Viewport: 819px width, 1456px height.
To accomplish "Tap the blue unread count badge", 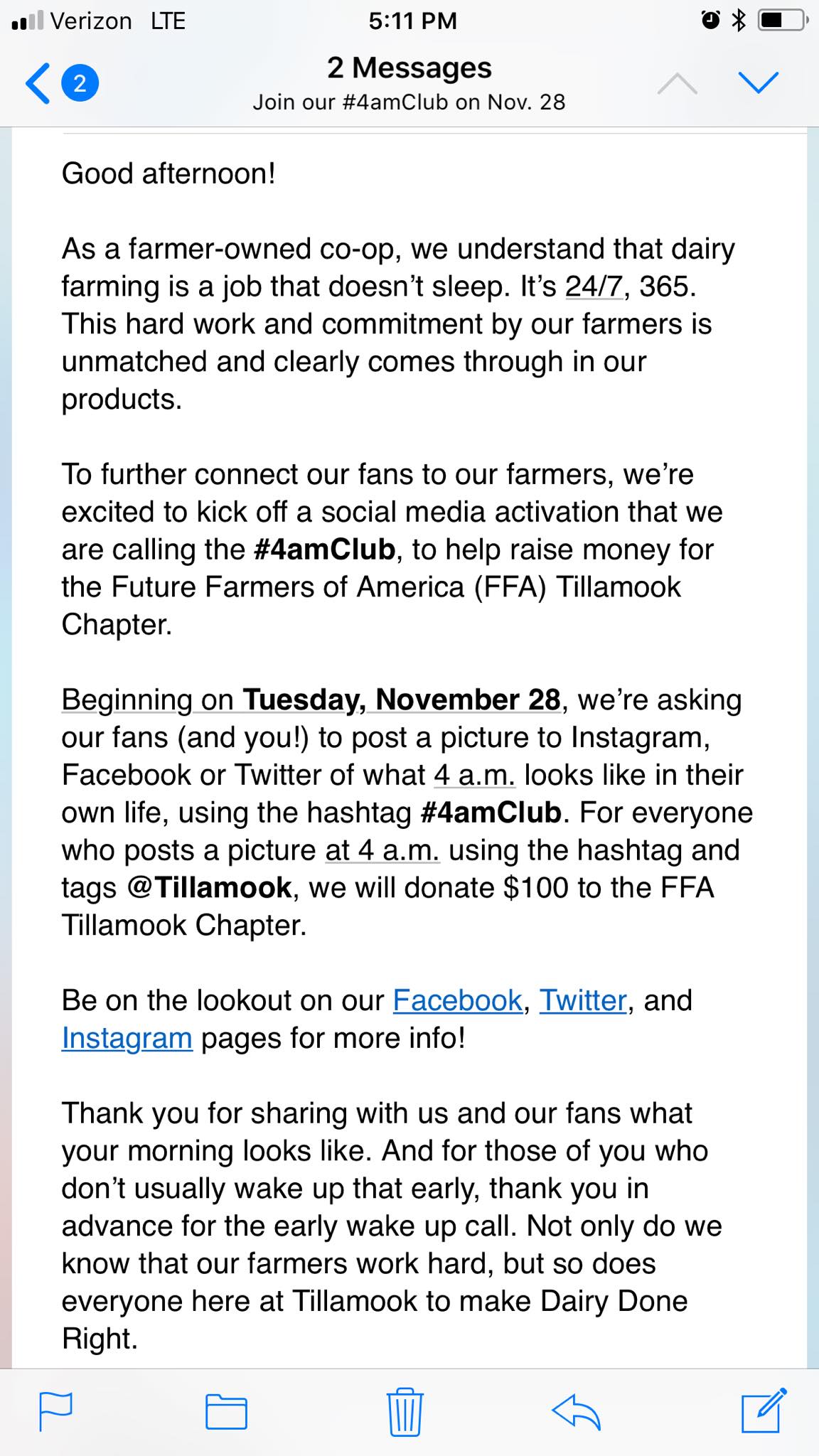I will coord(80,83).
